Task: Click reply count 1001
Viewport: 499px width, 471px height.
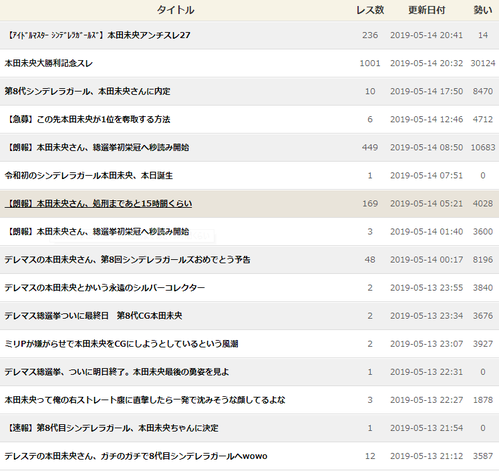Action: pyautogui.click(x=370, y=63)
